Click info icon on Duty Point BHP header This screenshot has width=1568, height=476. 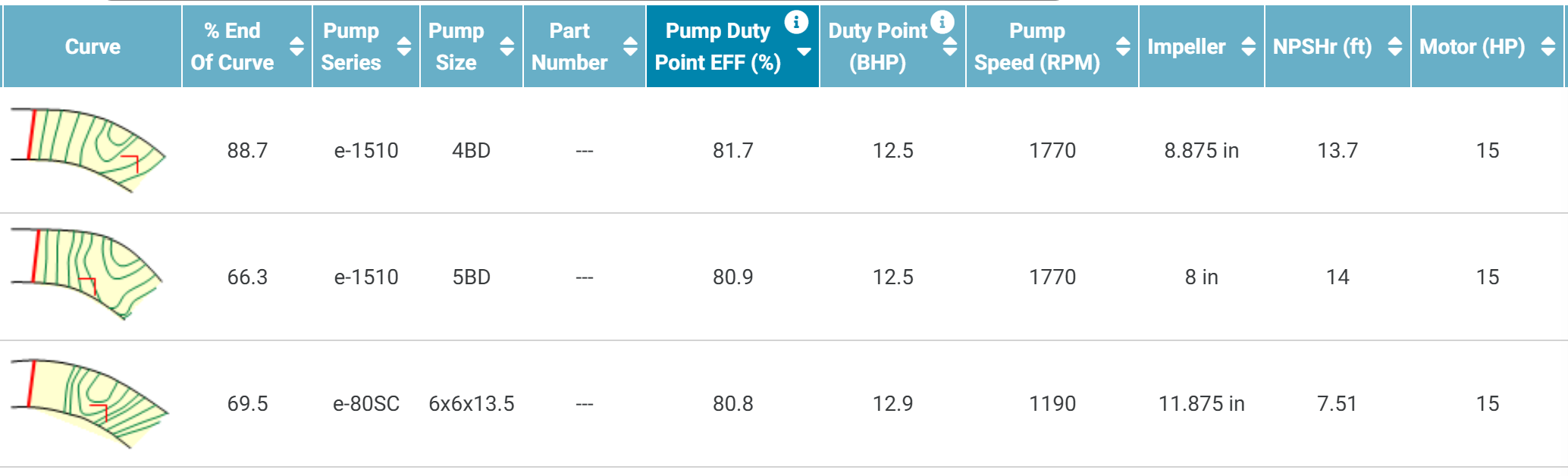coord(942,22)
